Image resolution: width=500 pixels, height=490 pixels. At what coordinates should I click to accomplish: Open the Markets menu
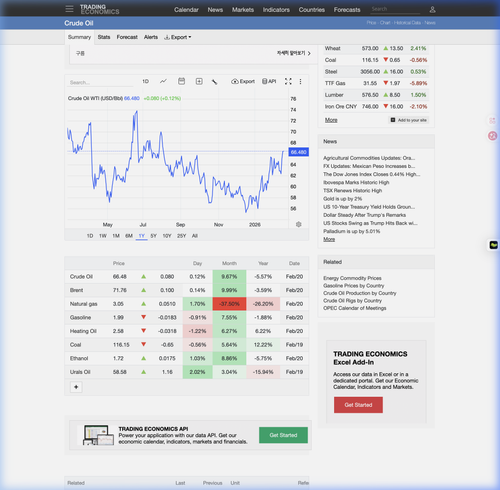point(243,10)
